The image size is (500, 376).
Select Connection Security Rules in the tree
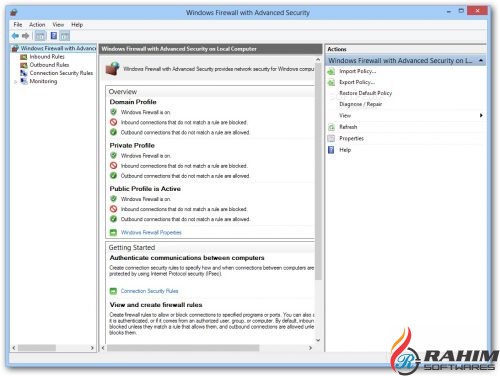coord(61,73)
